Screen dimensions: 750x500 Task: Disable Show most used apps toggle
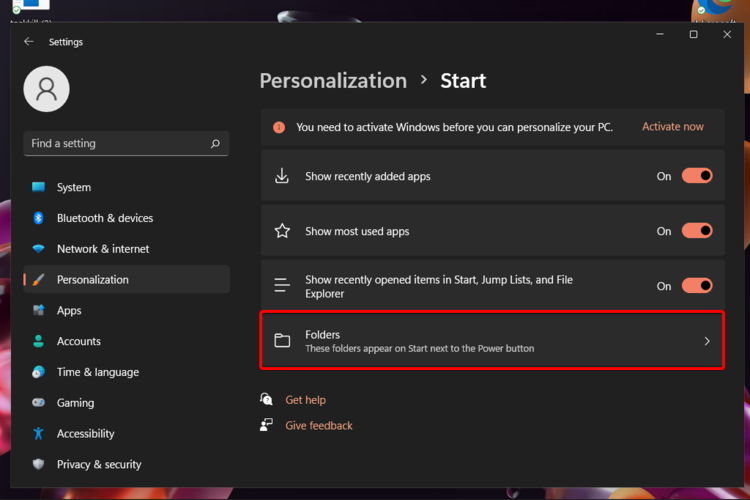[697, 231]
